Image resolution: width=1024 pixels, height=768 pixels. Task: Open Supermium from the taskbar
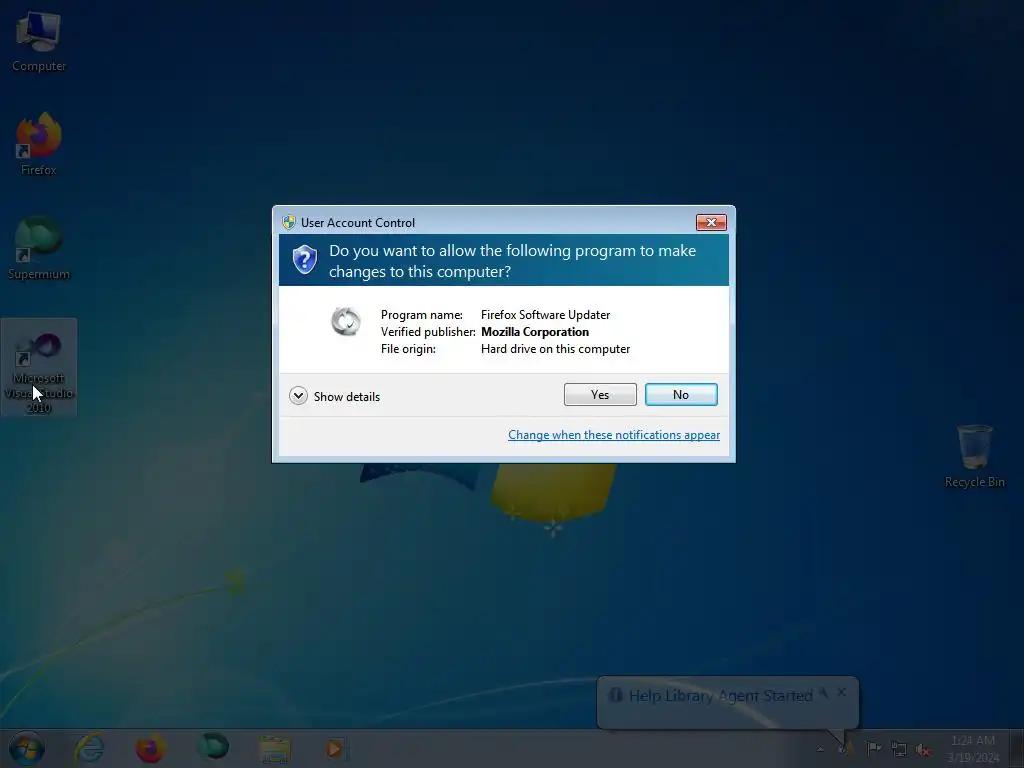coord(212,747)
